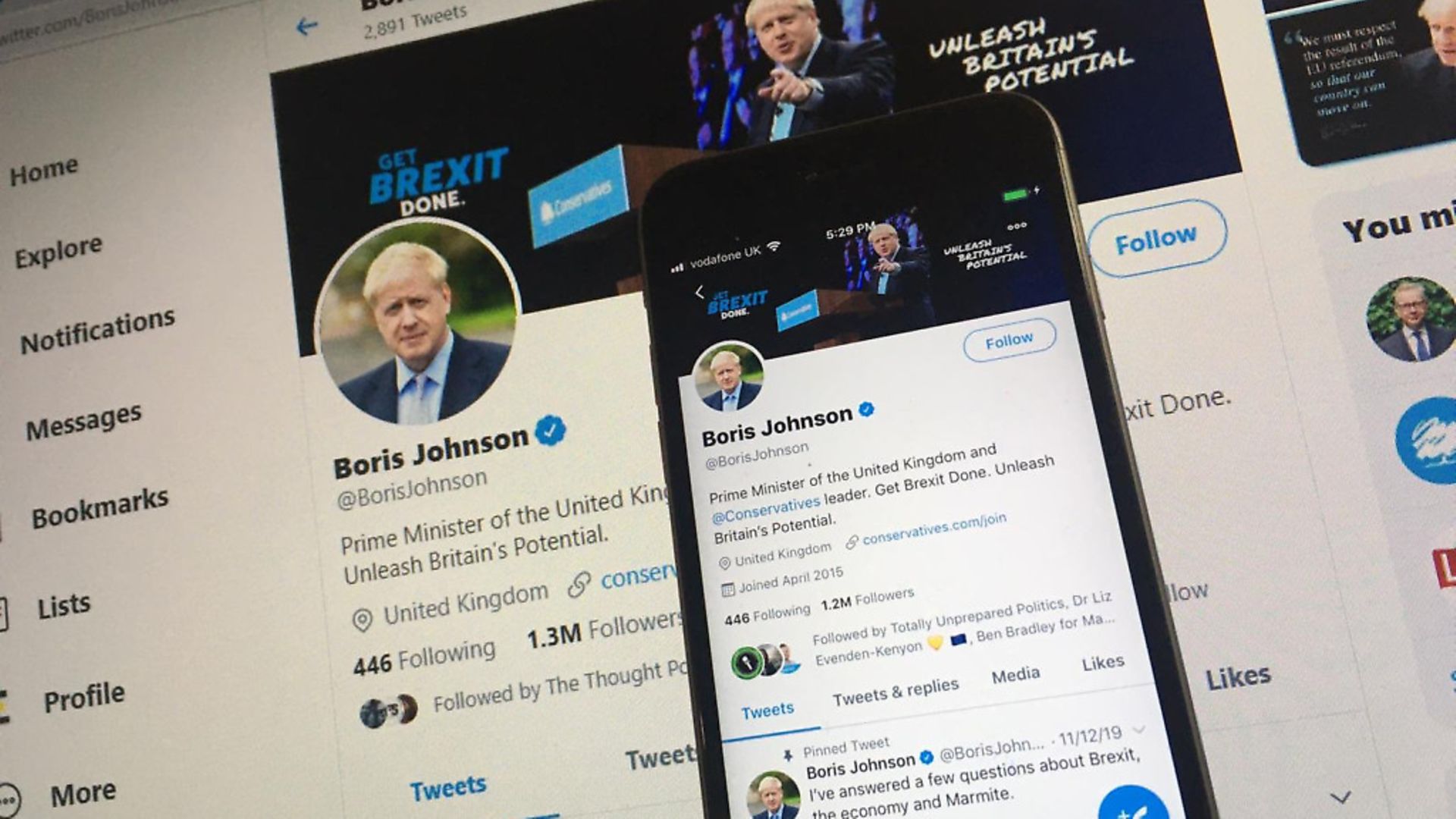The height and width of the screenshot is (819, 1456).
Task: Click the verified badge next to Boris Johnson
Action: tap(550, 430)
